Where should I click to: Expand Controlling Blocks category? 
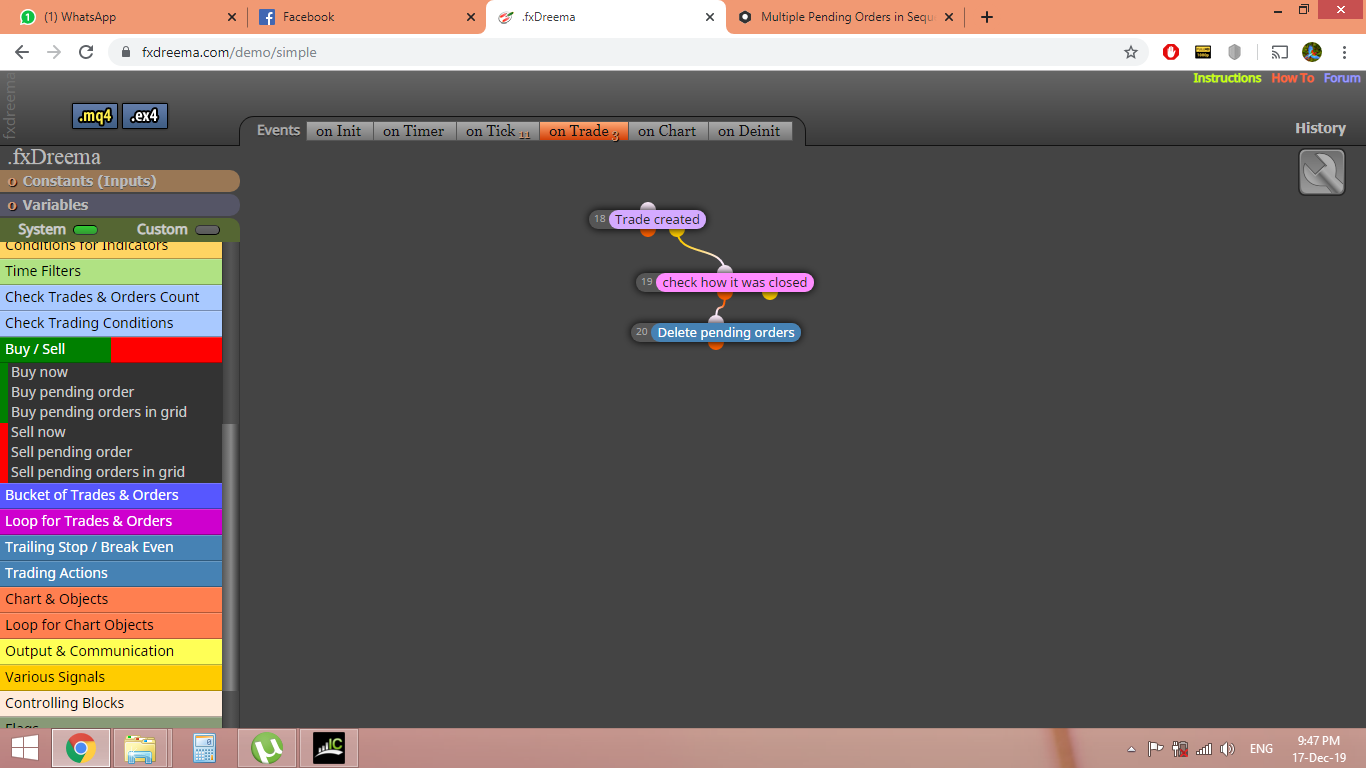click(111, 703)
